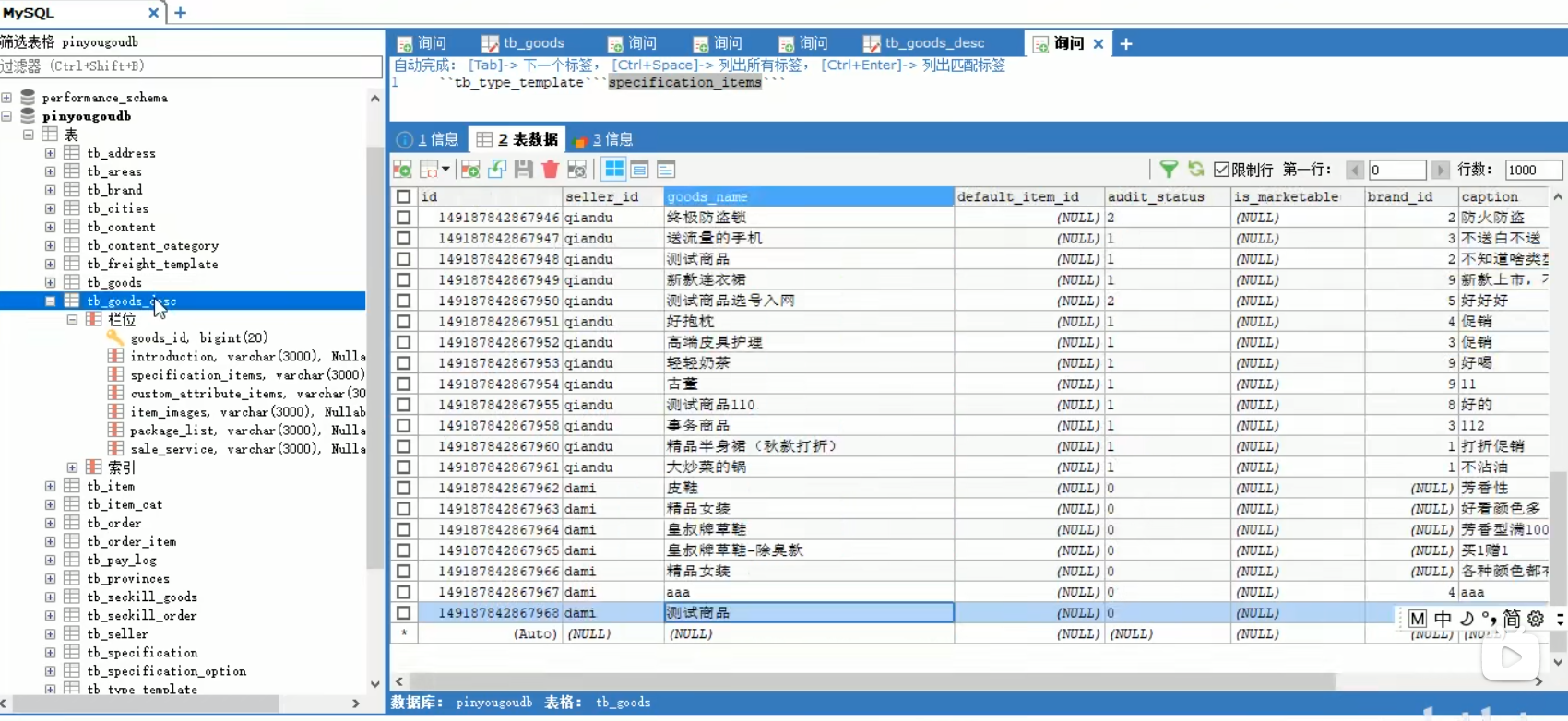Switch to the tb_goods_desc tab

(x=925, y=43)
